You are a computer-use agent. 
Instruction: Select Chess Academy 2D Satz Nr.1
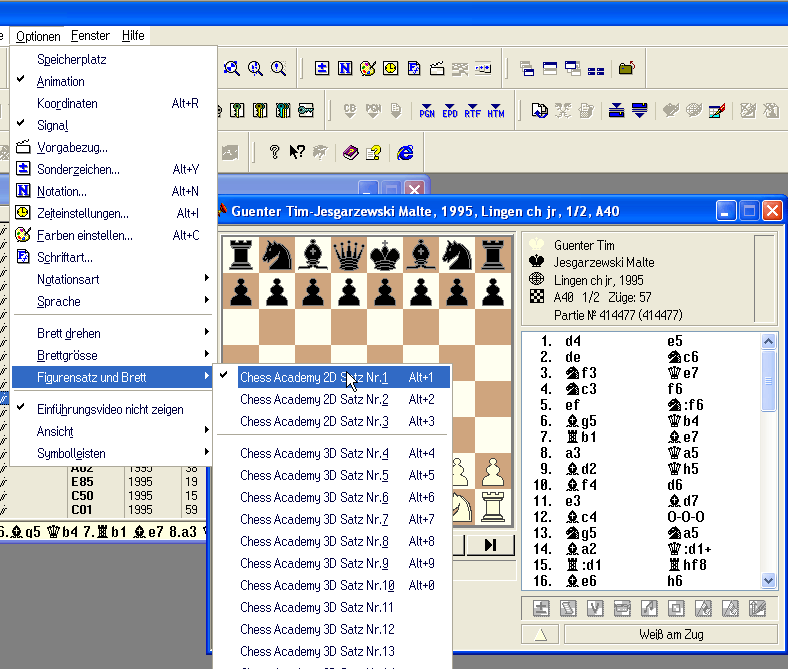click(x=332, y=377)
